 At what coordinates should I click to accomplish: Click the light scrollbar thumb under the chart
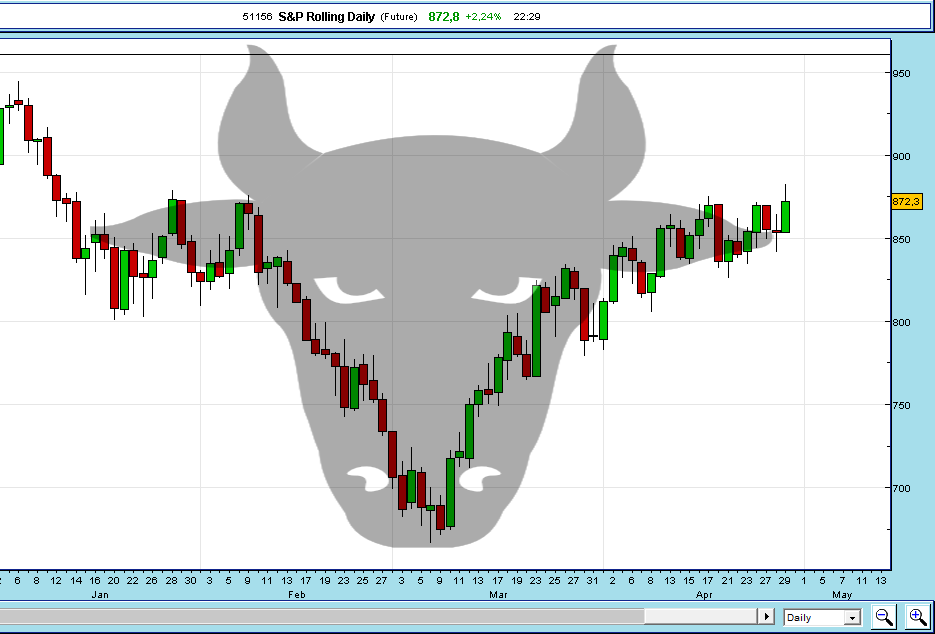coord(701,616)
